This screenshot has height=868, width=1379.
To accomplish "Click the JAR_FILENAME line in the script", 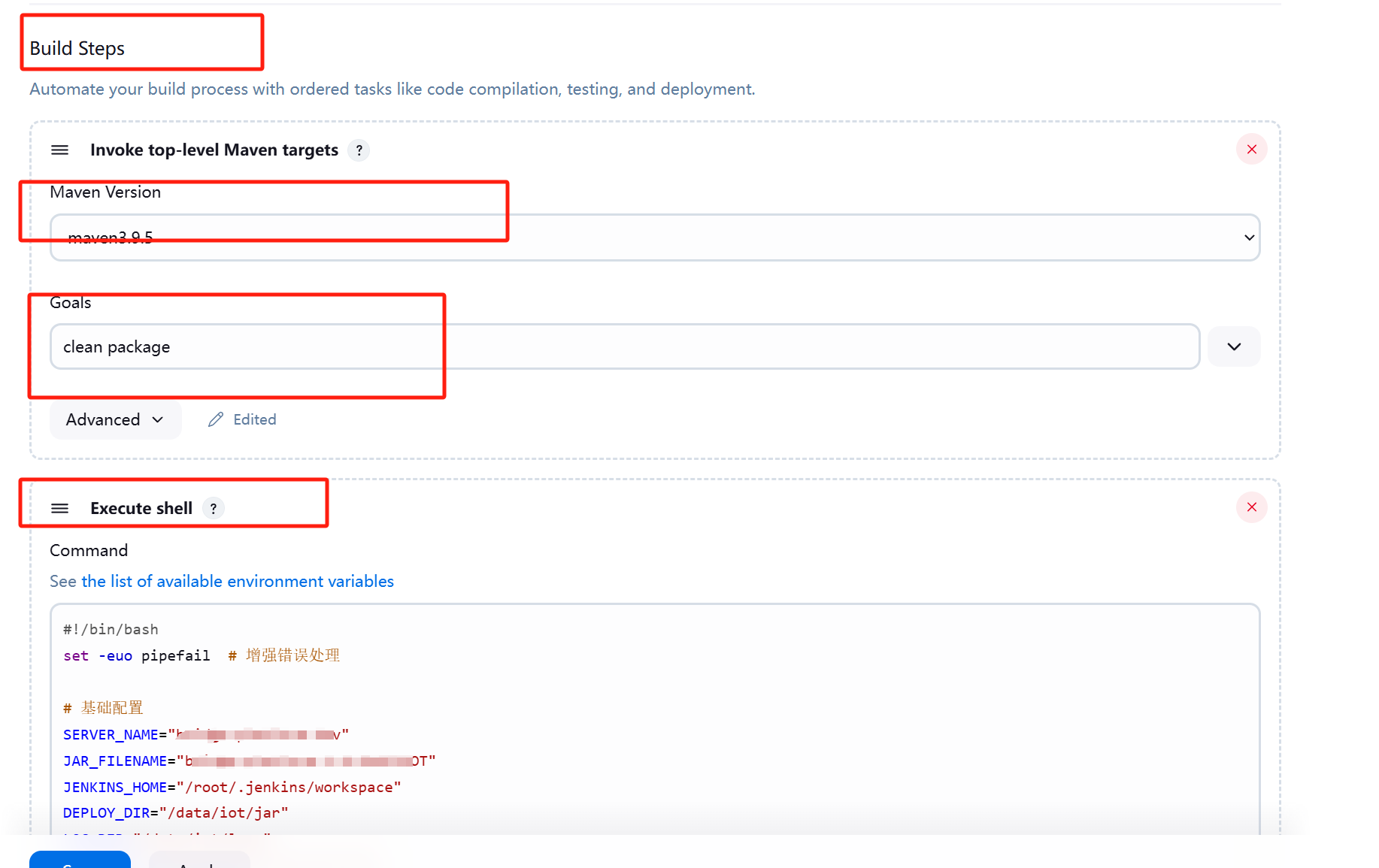I will pos(250,761).
